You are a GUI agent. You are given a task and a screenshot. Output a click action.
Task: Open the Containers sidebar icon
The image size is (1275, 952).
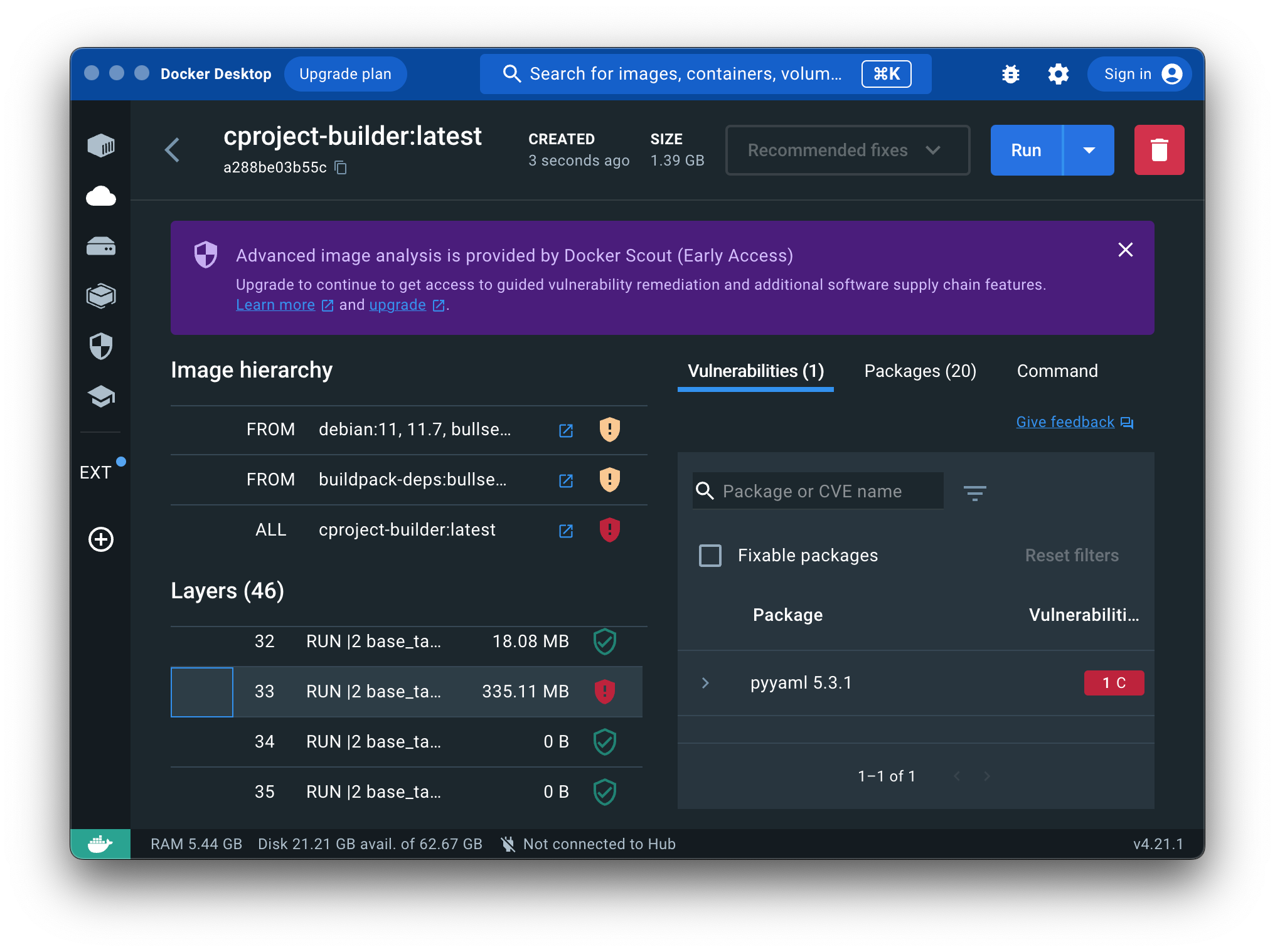(101, 146)
